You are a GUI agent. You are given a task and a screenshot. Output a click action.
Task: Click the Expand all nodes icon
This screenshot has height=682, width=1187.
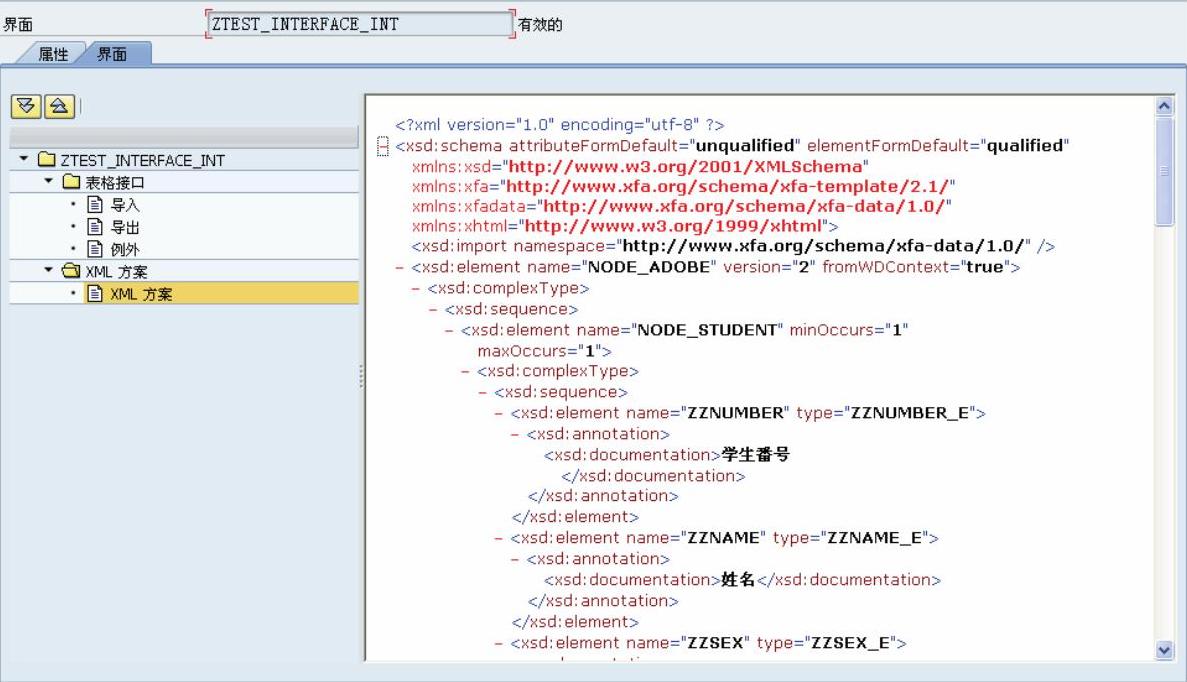pyautogui.click(x=26, y=106)
